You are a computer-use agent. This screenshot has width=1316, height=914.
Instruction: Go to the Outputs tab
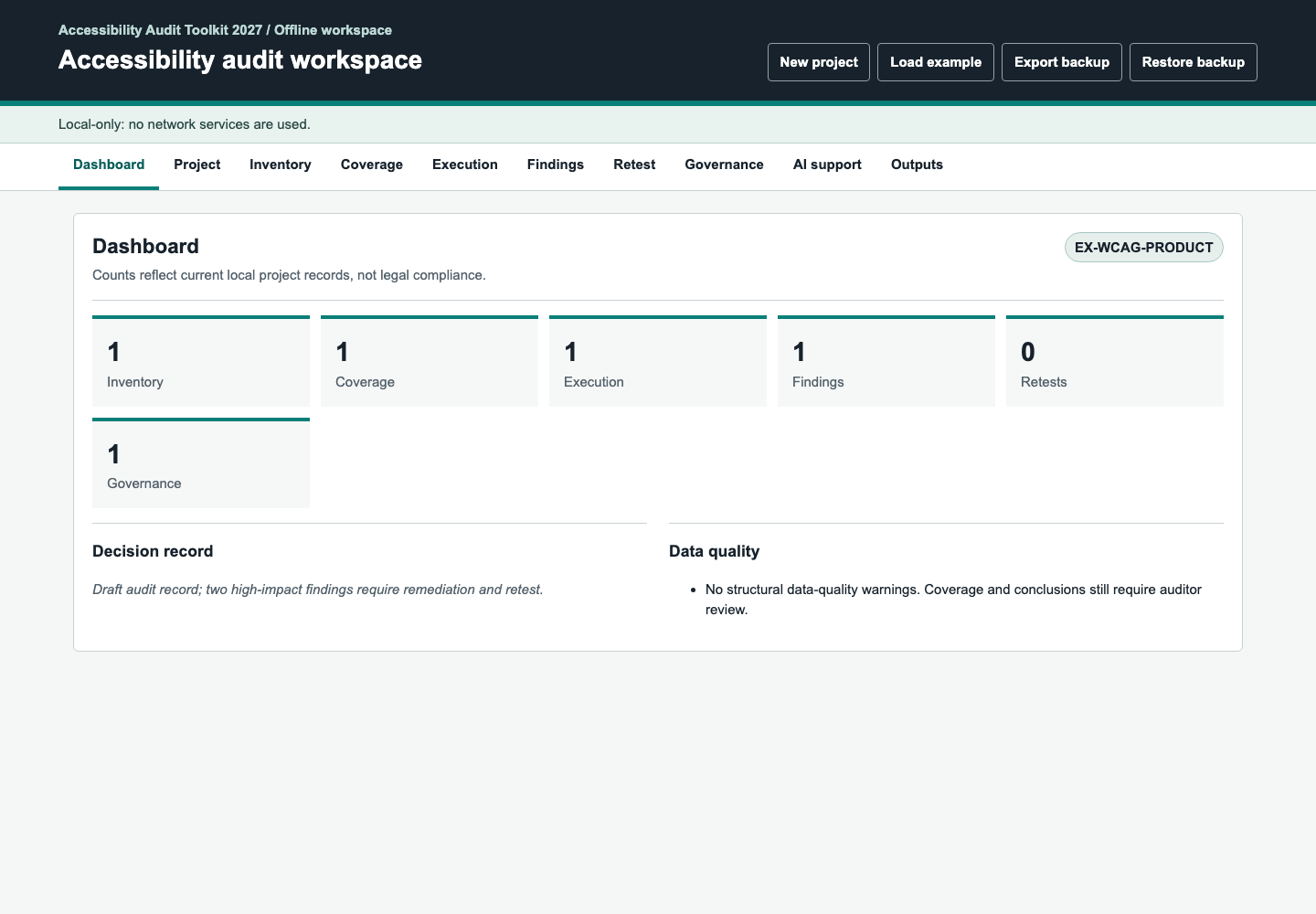point(917,165)
